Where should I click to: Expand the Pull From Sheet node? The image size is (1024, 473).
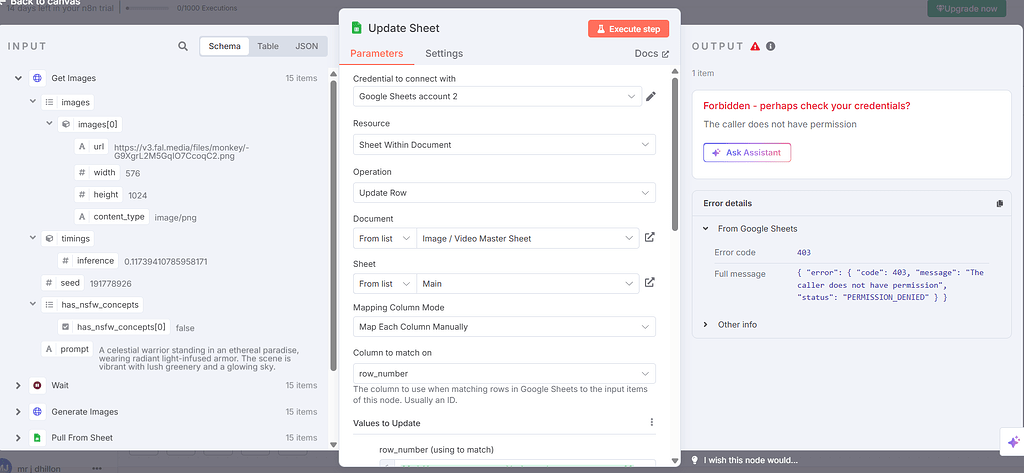coord(18,438)
